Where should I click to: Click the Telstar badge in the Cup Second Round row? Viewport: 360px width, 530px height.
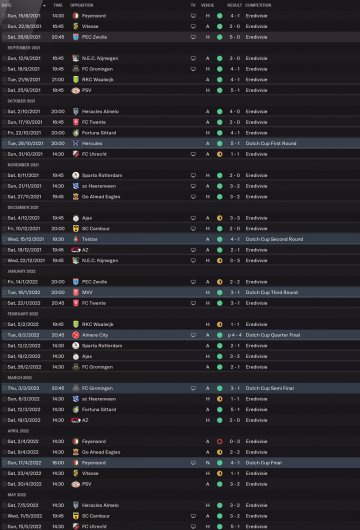(76, 239)
